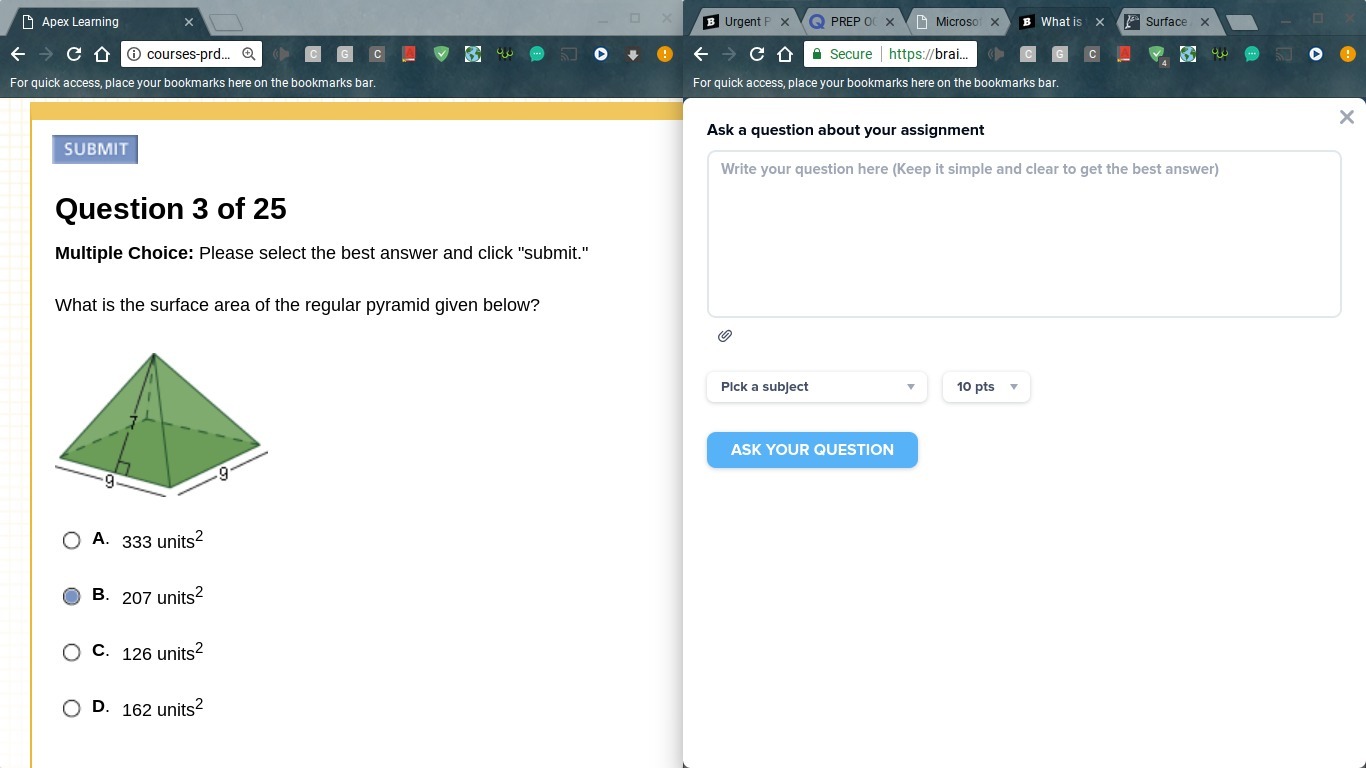Click the globe extension icon in Apex window
Viewport: 1366px width, 768px height.
473,54
